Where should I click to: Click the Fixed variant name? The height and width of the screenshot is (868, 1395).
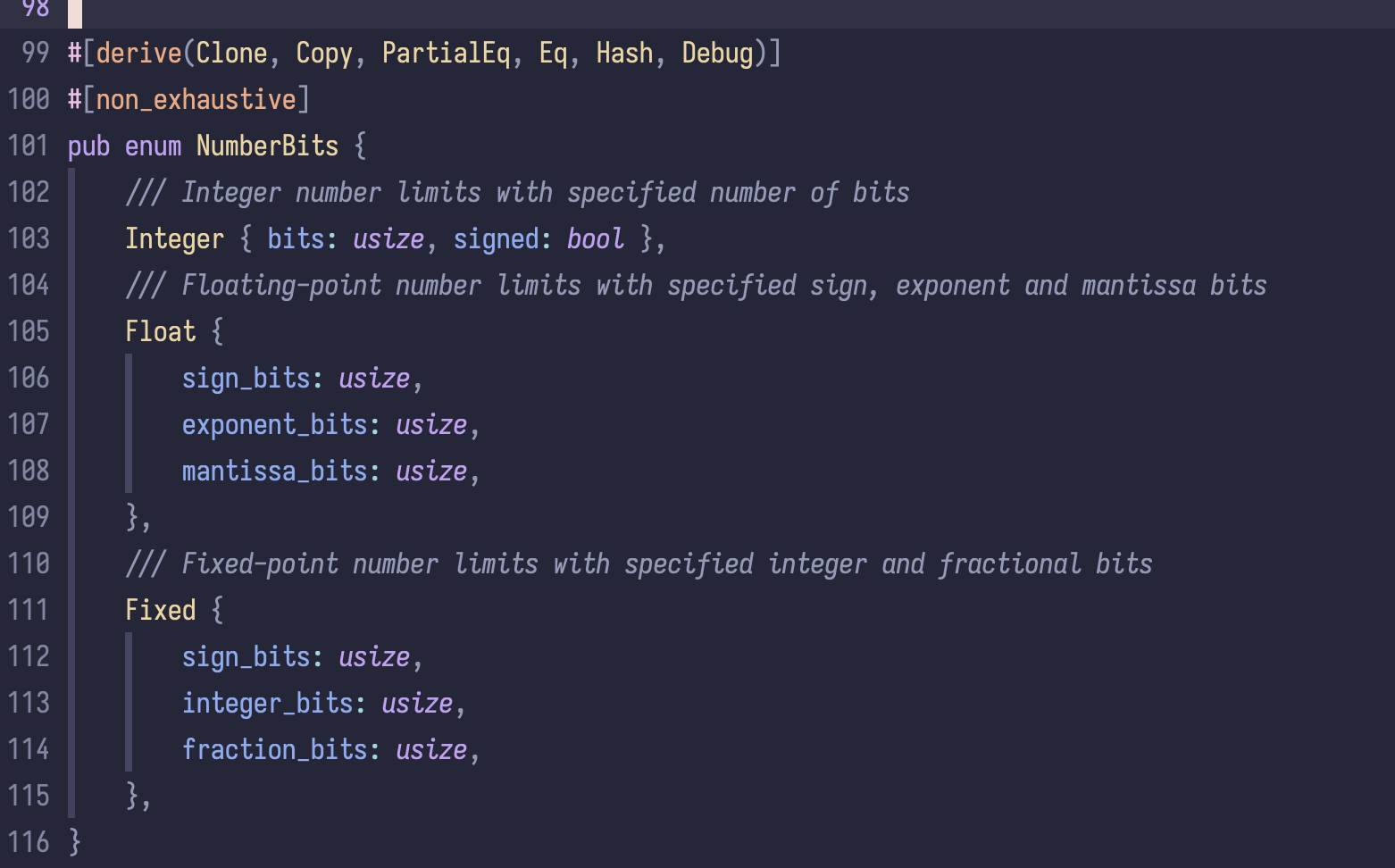click(160, 611)
